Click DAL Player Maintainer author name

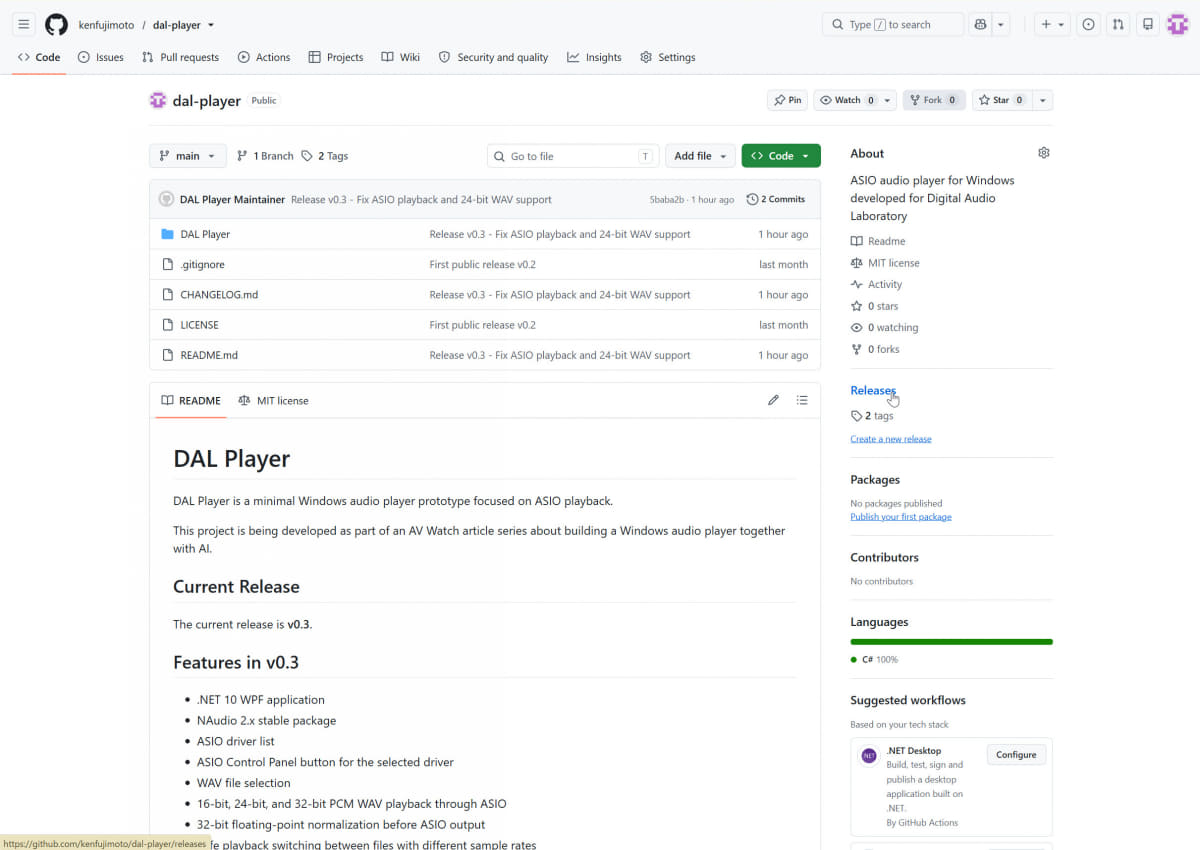tap(232, 200)
